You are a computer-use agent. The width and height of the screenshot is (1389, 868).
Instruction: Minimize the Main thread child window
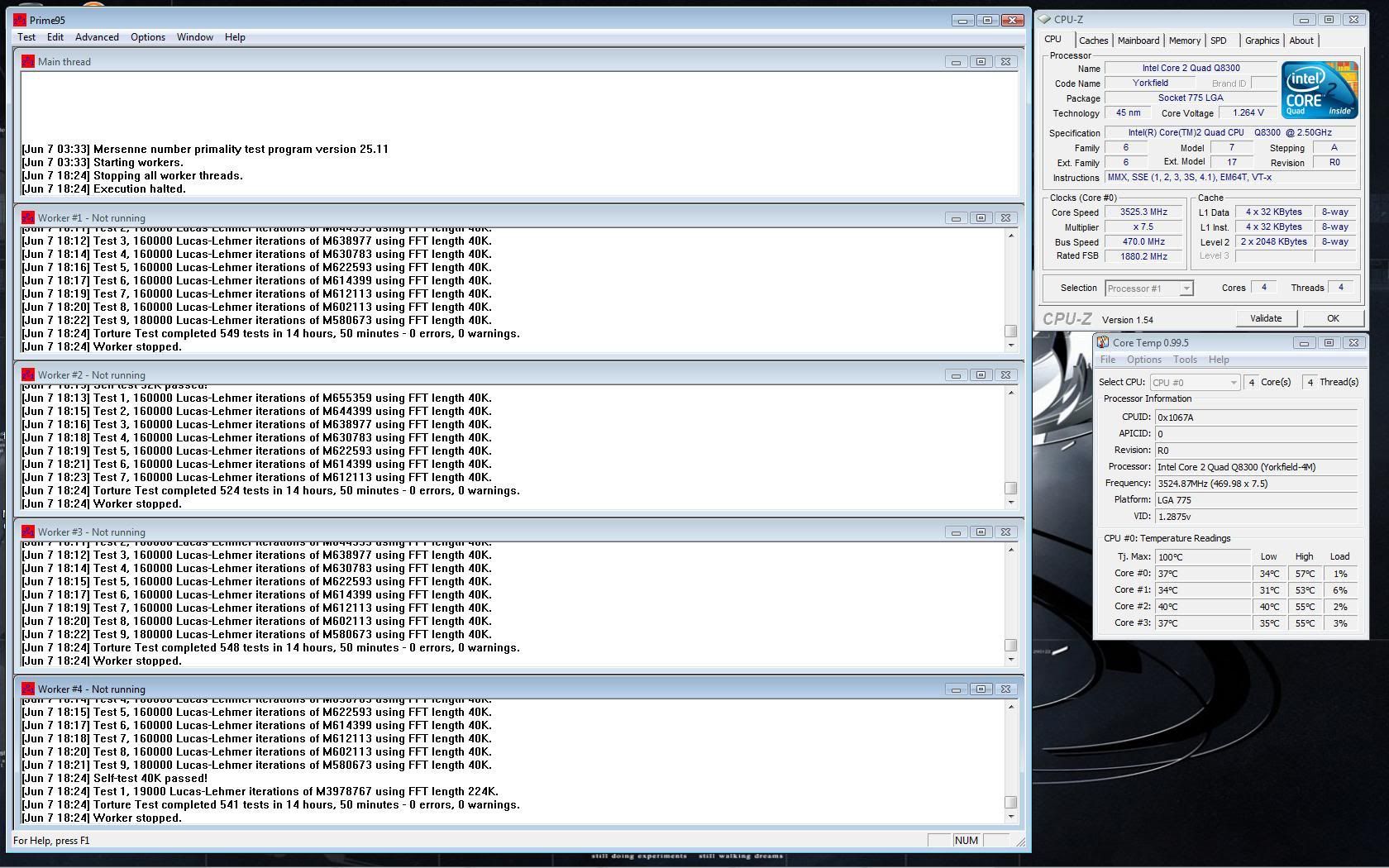pyautogui.click(x=956, y=62)
